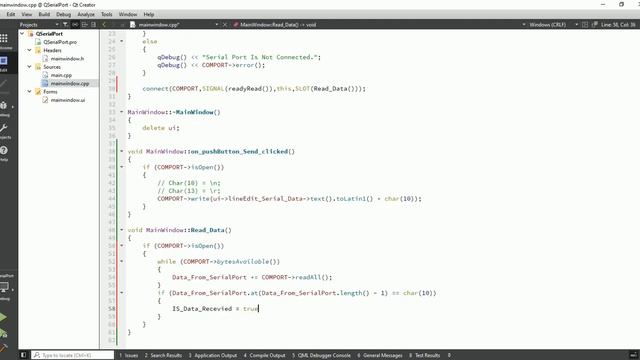Open the Build menu
Screen dimensions: 640x360
tap(44, 14)
